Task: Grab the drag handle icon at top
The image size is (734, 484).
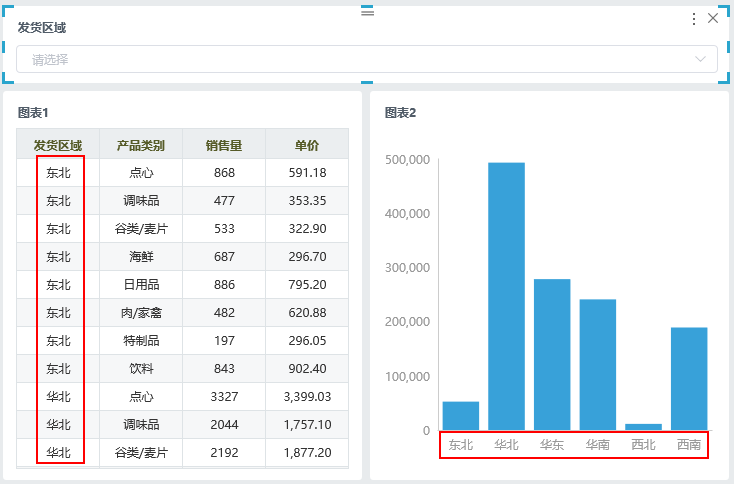Action: coord(367,11)
